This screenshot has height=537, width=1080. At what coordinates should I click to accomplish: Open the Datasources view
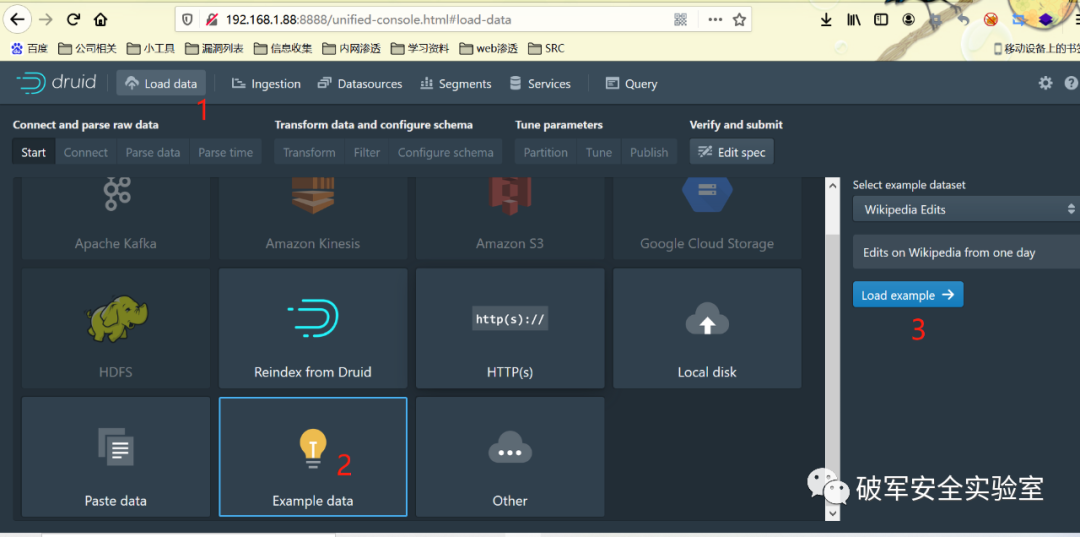pos(360,83)
